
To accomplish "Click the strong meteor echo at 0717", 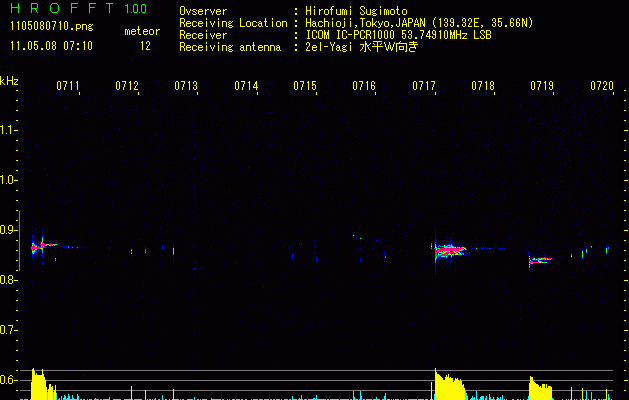I will click(449, 250).
